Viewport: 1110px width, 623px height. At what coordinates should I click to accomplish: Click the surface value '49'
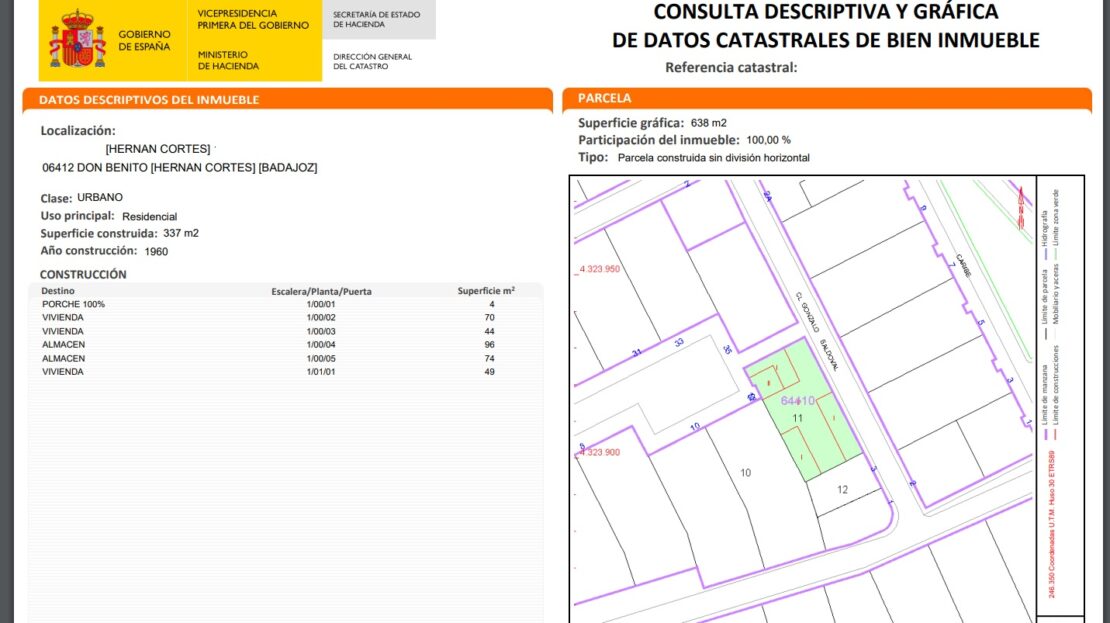coord(489,372)
